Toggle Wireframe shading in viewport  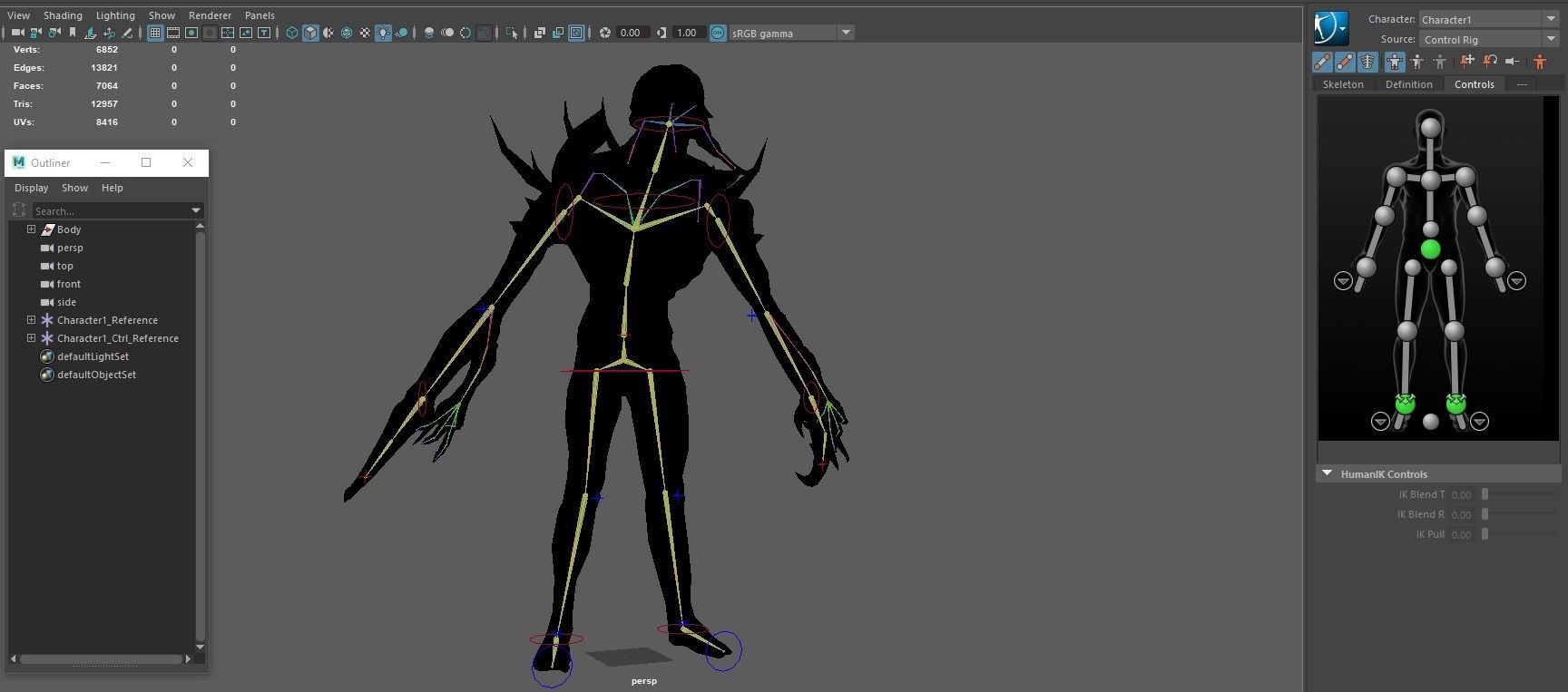[292, 33]
